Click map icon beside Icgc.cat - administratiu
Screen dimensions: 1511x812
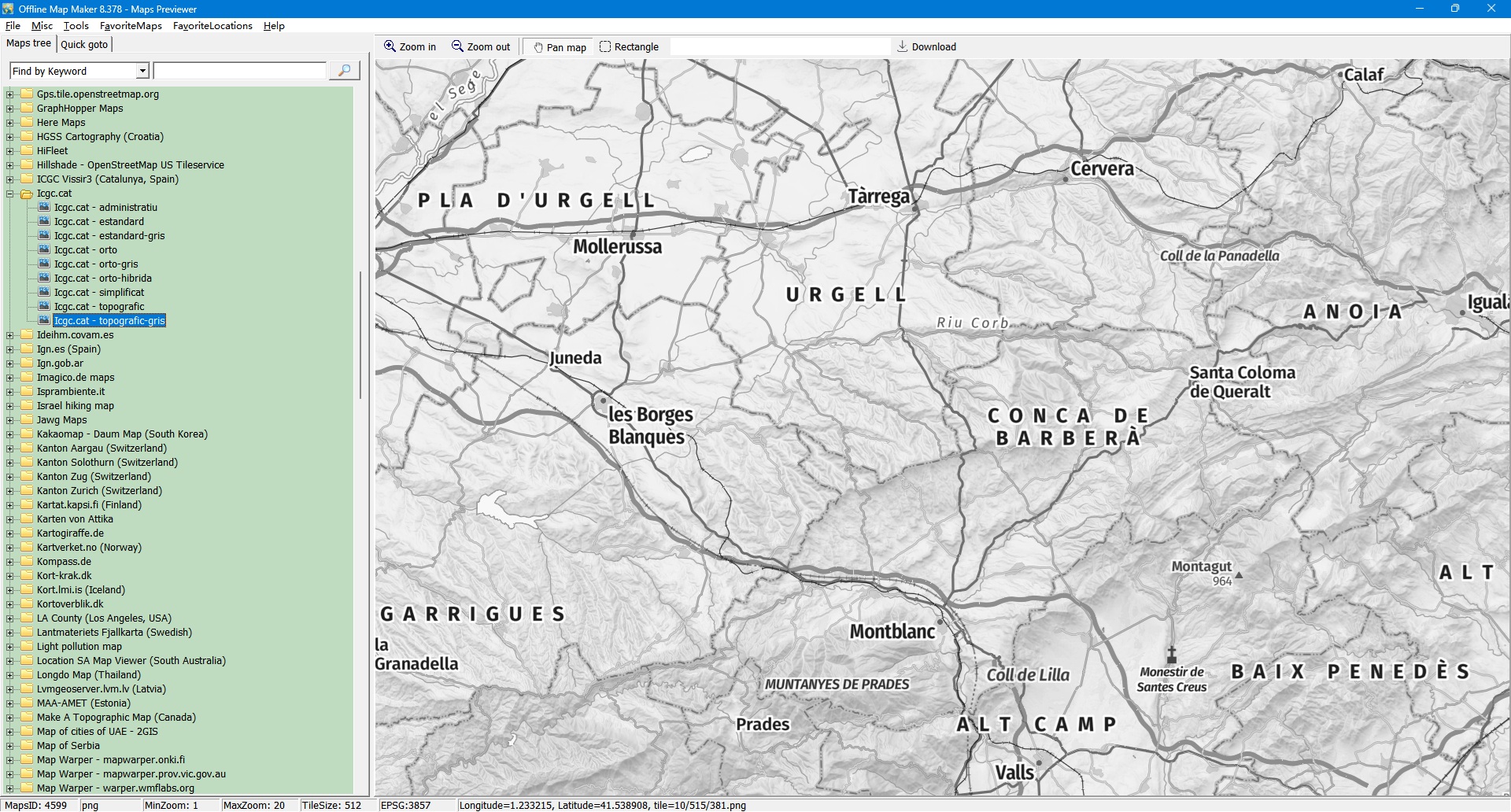44,208
